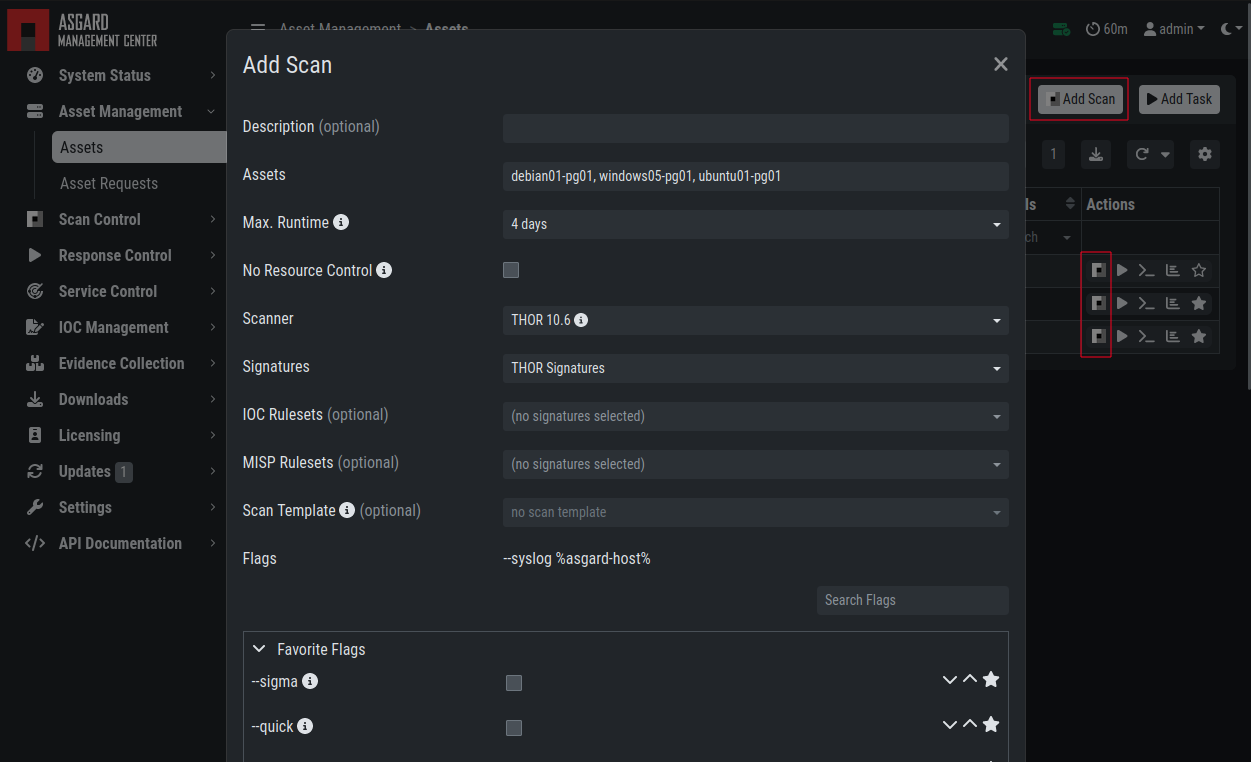Expand Evidence Collection in sidebar
The height and width of the screenshot is (762, 1251).
click(120, 363)
